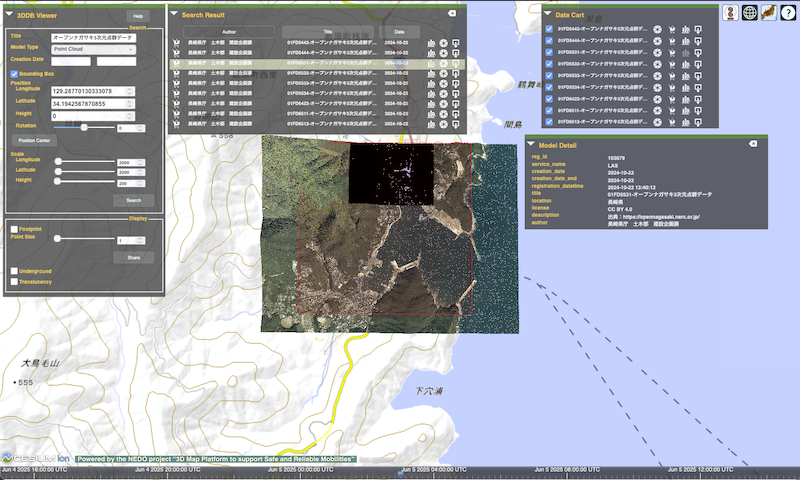
Task: Click cart icon on highlighted 01FD5531 search row
Action: [x=176, y=63]
